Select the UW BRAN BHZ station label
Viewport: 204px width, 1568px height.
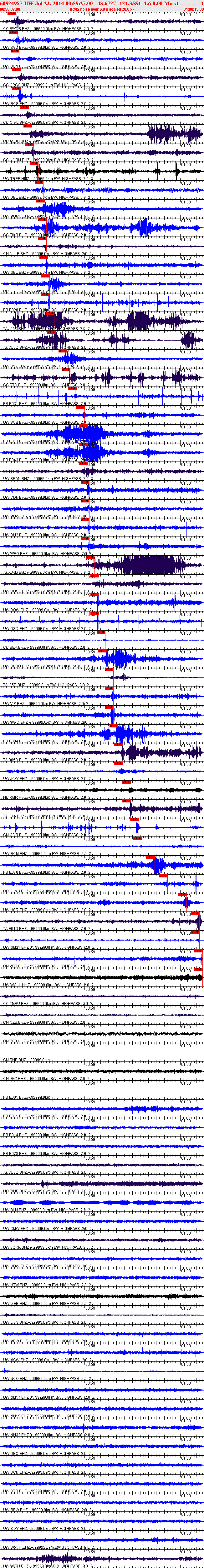17,478
